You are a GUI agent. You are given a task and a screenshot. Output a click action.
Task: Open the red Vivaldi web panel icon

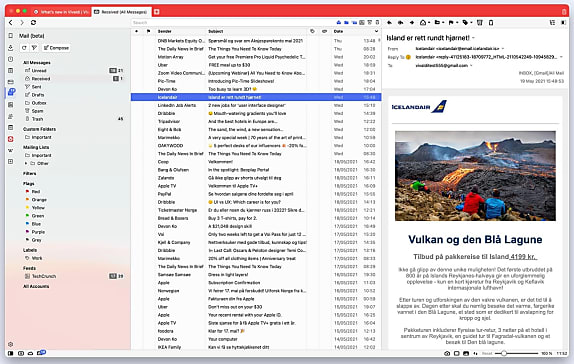11,139
